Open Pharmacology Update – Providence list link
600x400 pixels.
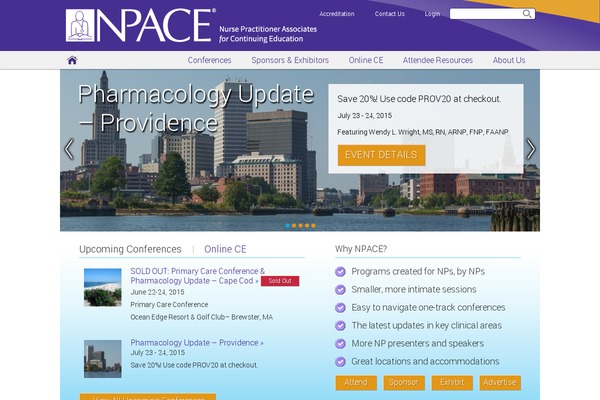click(x=197, y=343)
